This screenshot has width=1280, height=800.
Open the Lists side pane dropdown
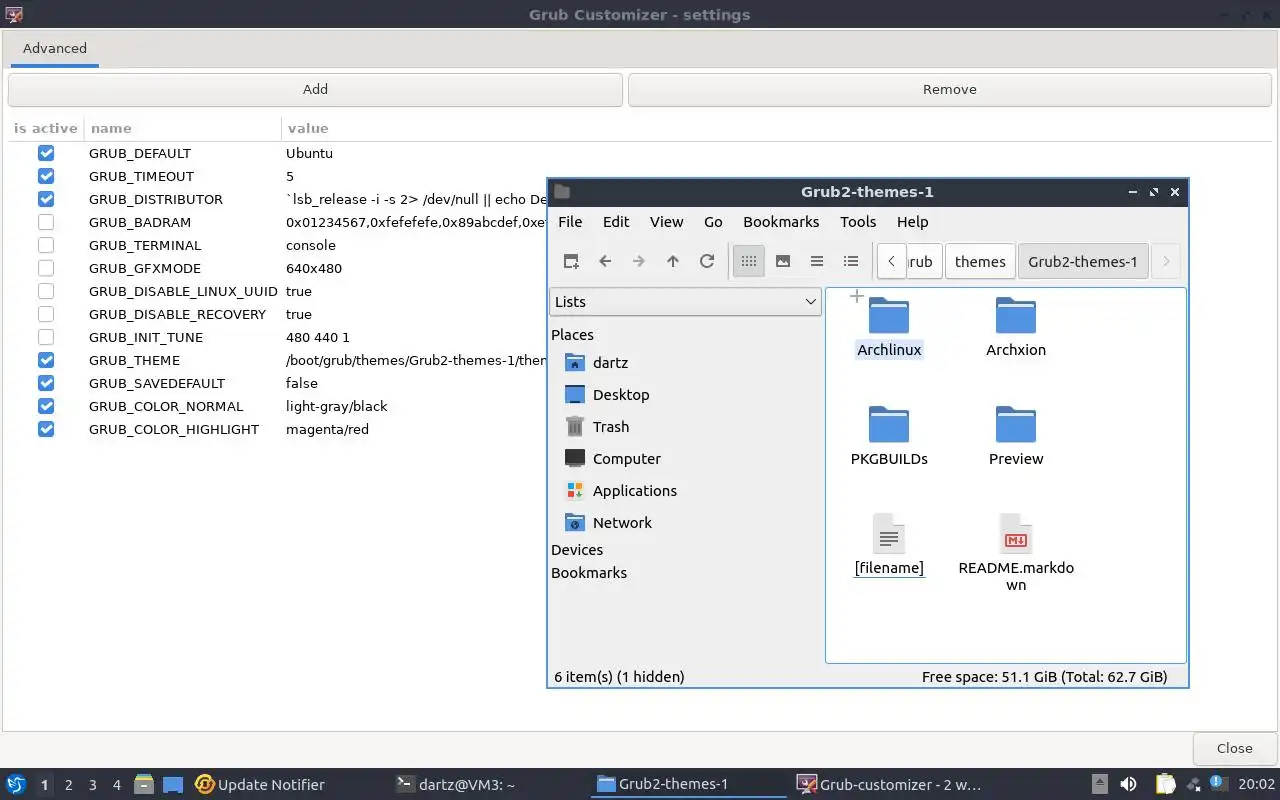click(685, 301)
